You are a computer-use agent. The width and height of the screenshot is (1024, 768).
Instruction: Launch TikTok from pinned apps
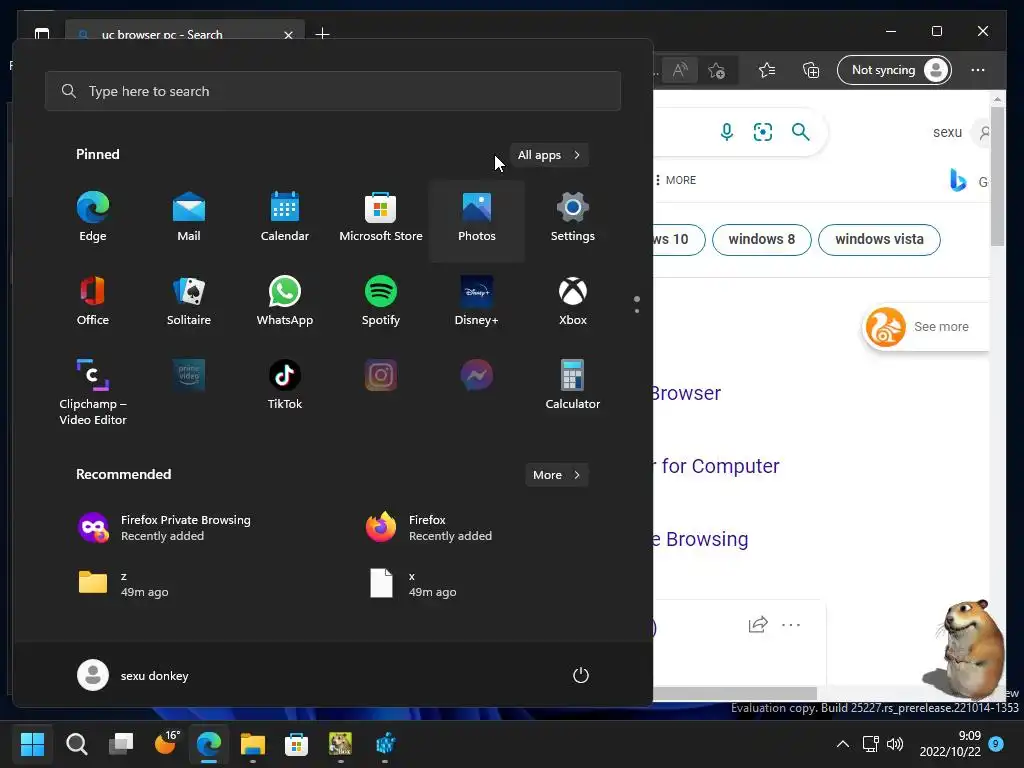click(x=285, y=385)
